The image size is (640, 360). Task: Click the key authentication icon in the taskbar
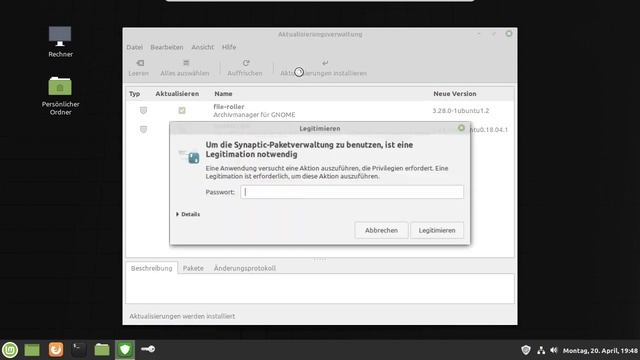click(x=148, y=349)
